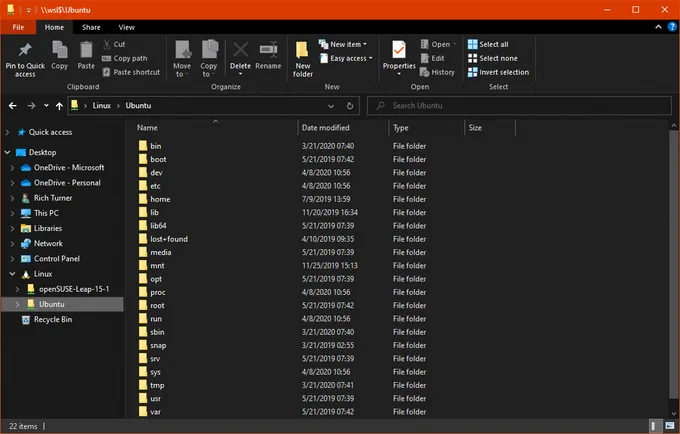Click Copy path command

125,58
